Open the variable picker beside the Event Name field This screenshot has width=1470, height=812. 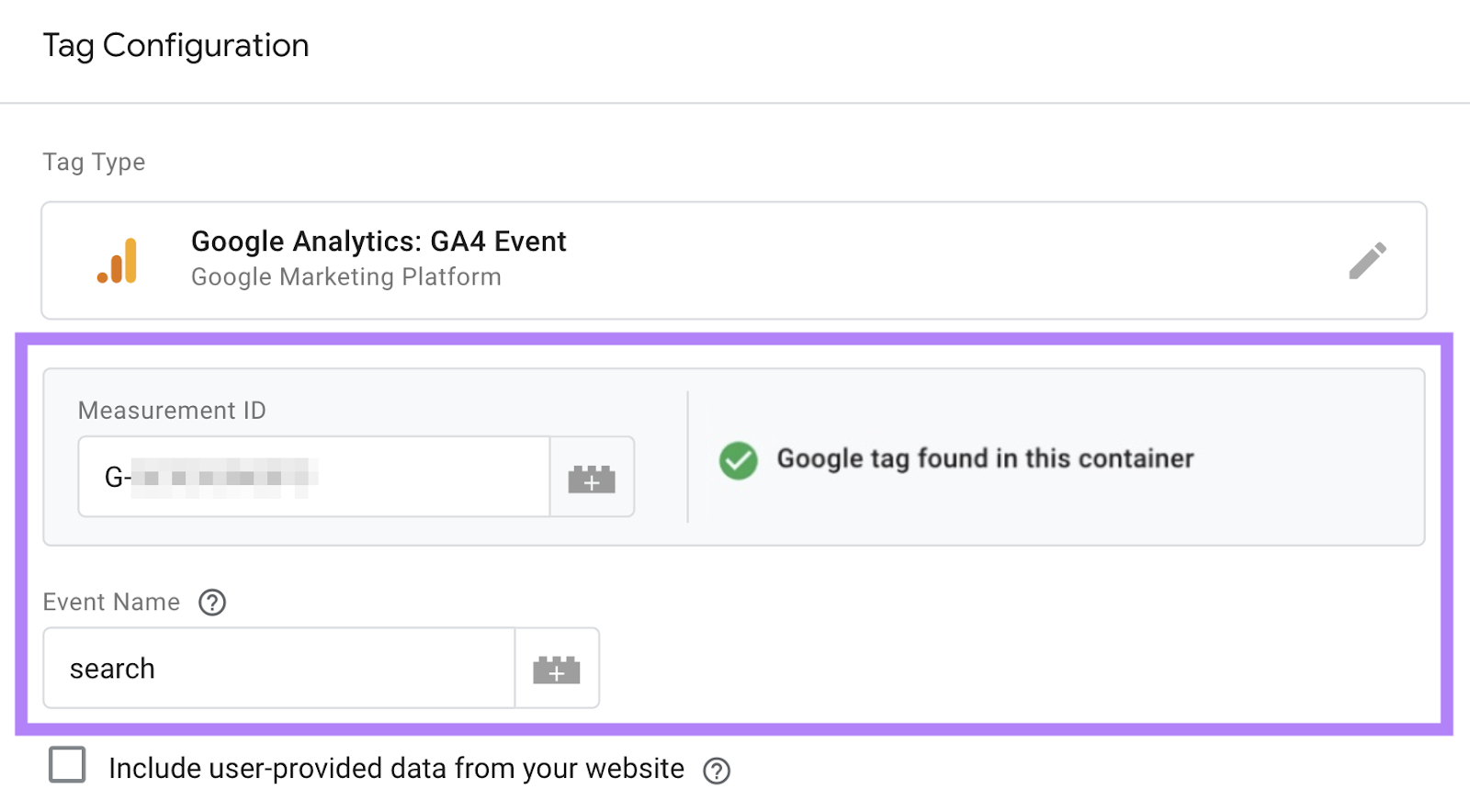[557, 668]
